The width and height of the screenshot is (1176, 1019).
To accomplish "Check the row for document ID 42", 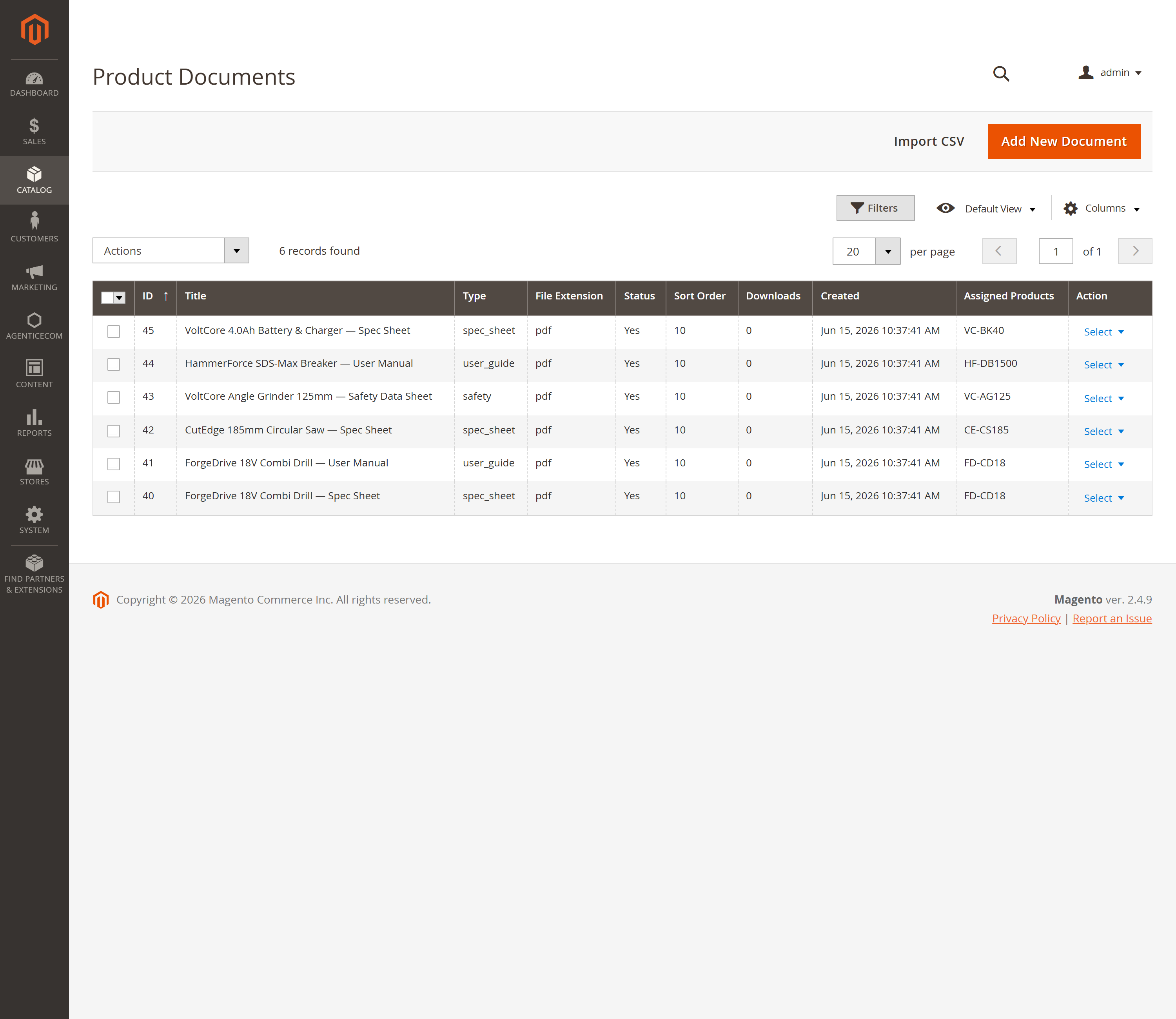I will 114,431.
